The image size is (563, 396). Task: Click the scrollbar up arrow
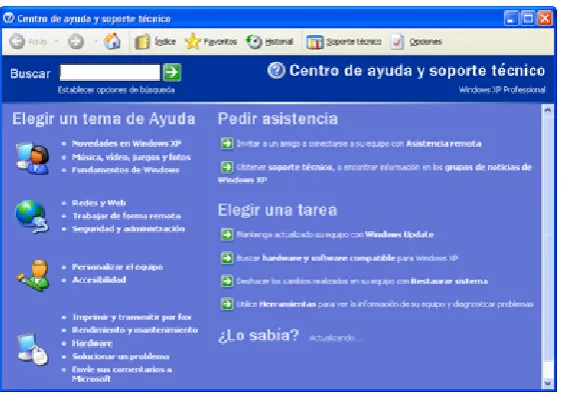(x=548, y=110)
